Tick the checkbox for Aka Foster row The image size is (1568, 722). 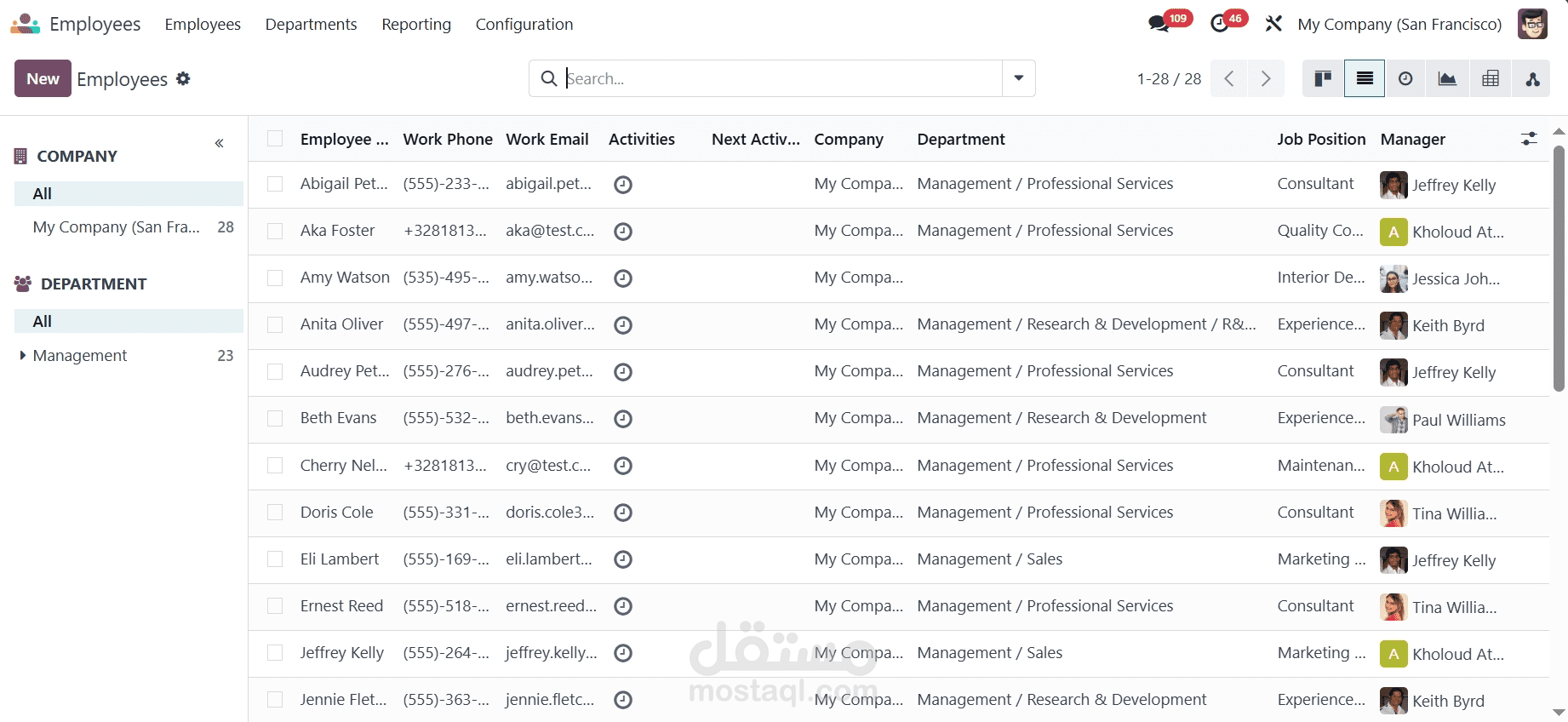(x=275, y=231)
